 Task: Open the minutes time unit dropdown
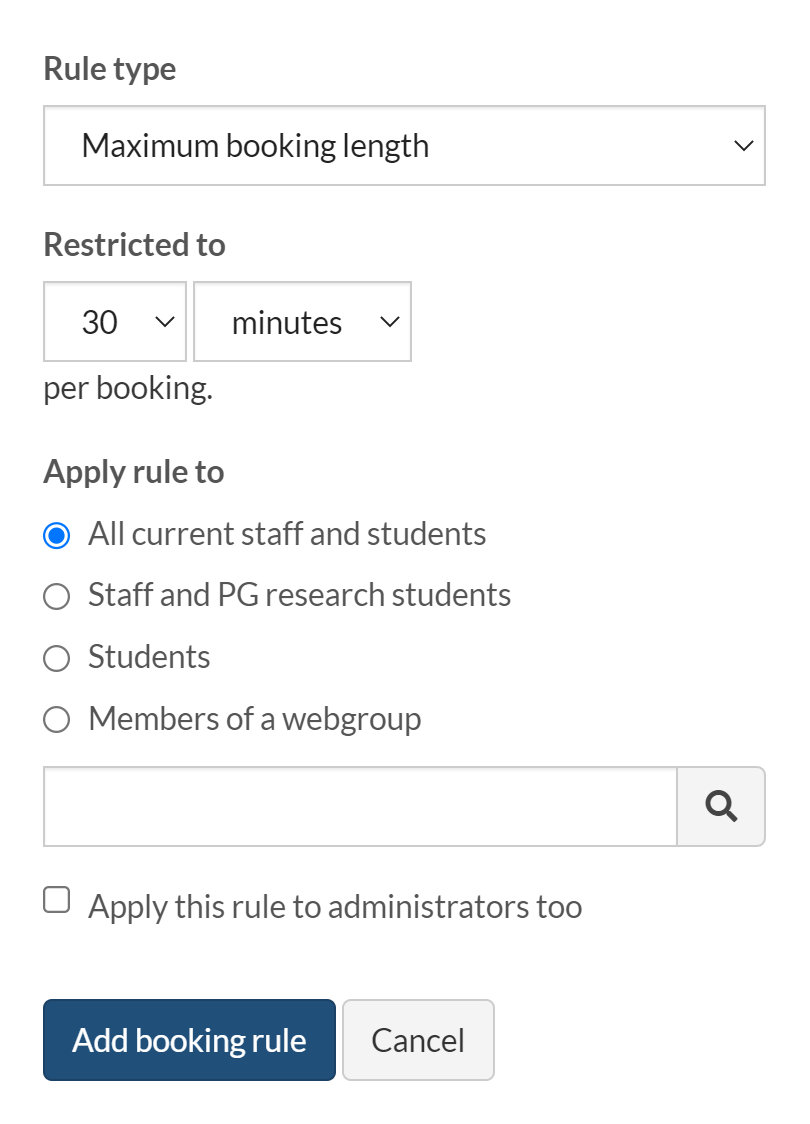(x=301, y=322)
